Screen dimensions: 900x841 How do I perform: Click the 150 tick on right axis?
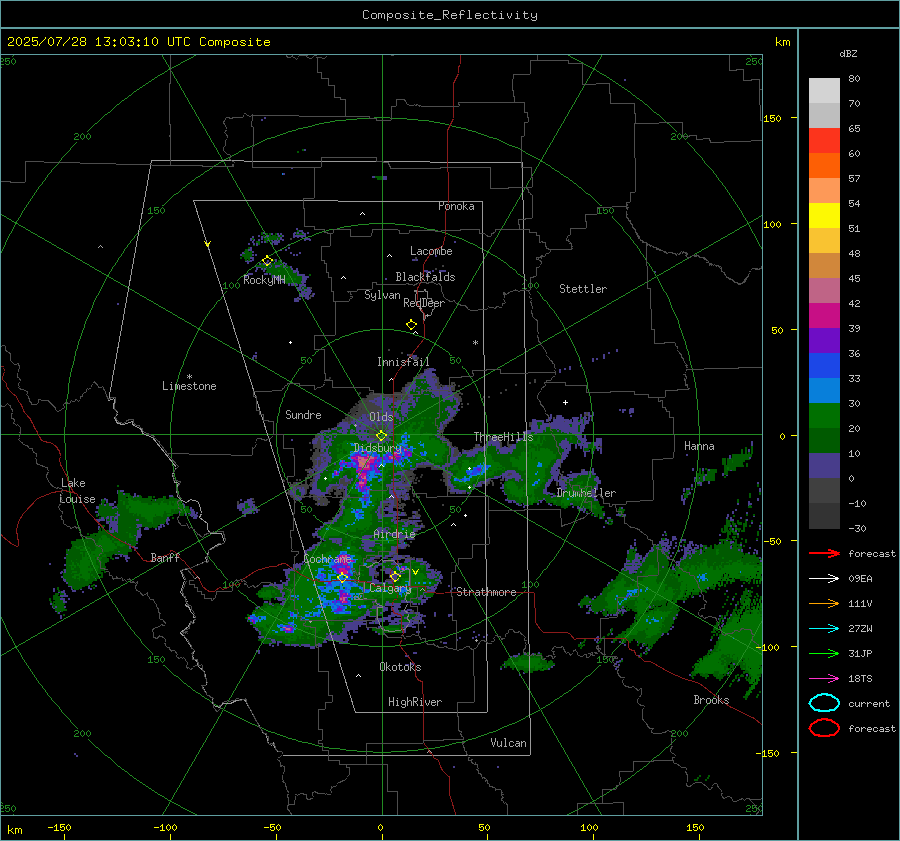click(x=772, y=118)
